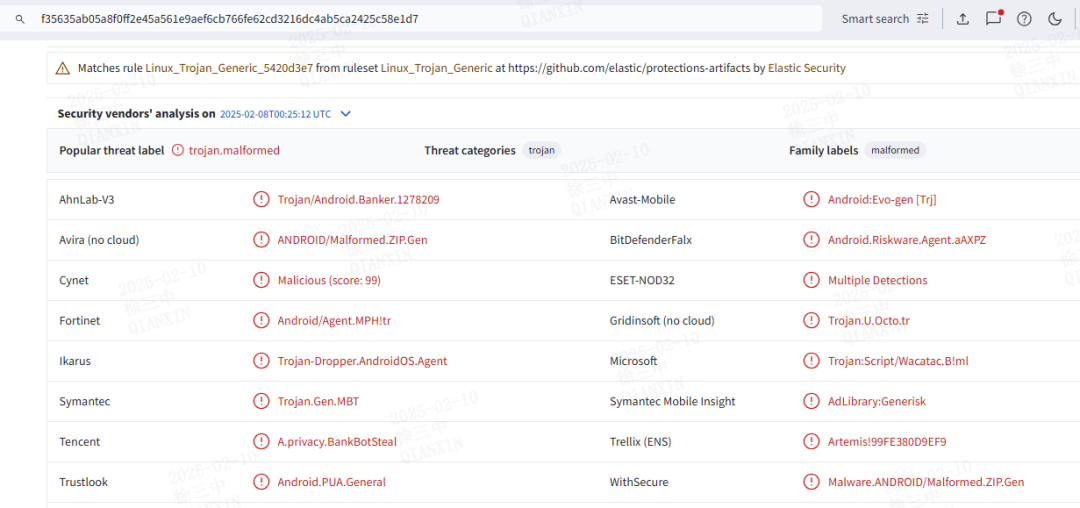Image resolution: width=1080 pixels, height=508 pixels.
Task: Click the Elastic Security author link
Action: [807, 68]
